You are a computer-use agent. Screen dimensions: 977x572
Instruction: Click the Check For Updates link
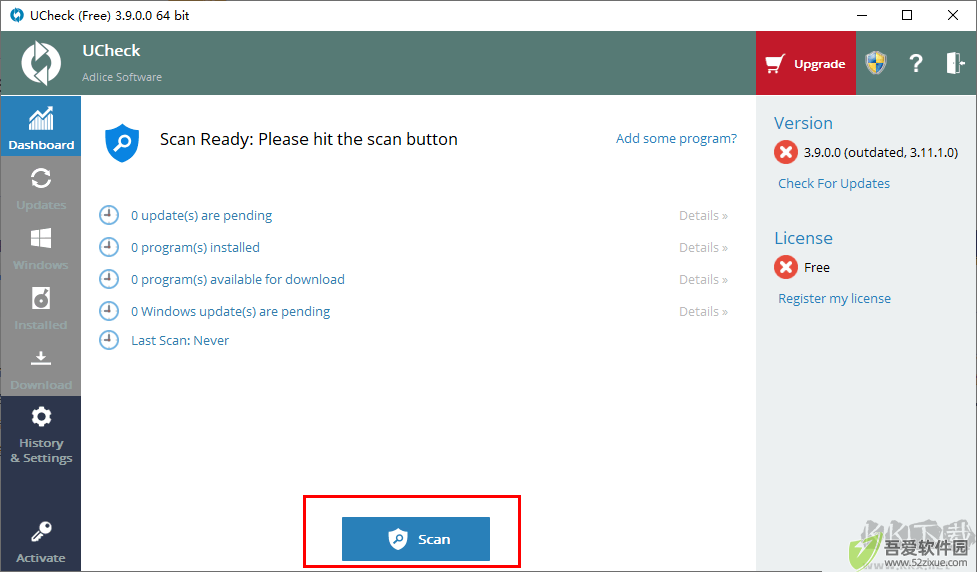[834, 183]
